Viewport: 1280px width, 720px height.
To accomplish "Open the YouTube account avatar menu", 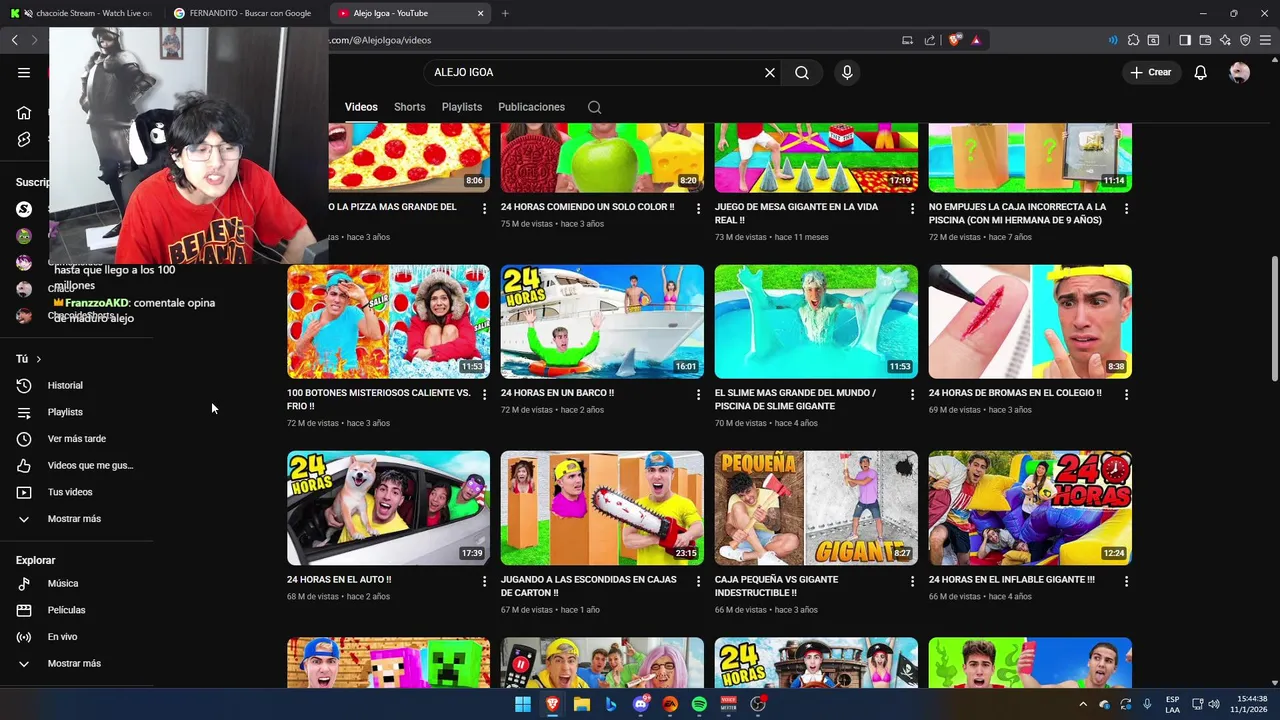I will click(1240, 72).
